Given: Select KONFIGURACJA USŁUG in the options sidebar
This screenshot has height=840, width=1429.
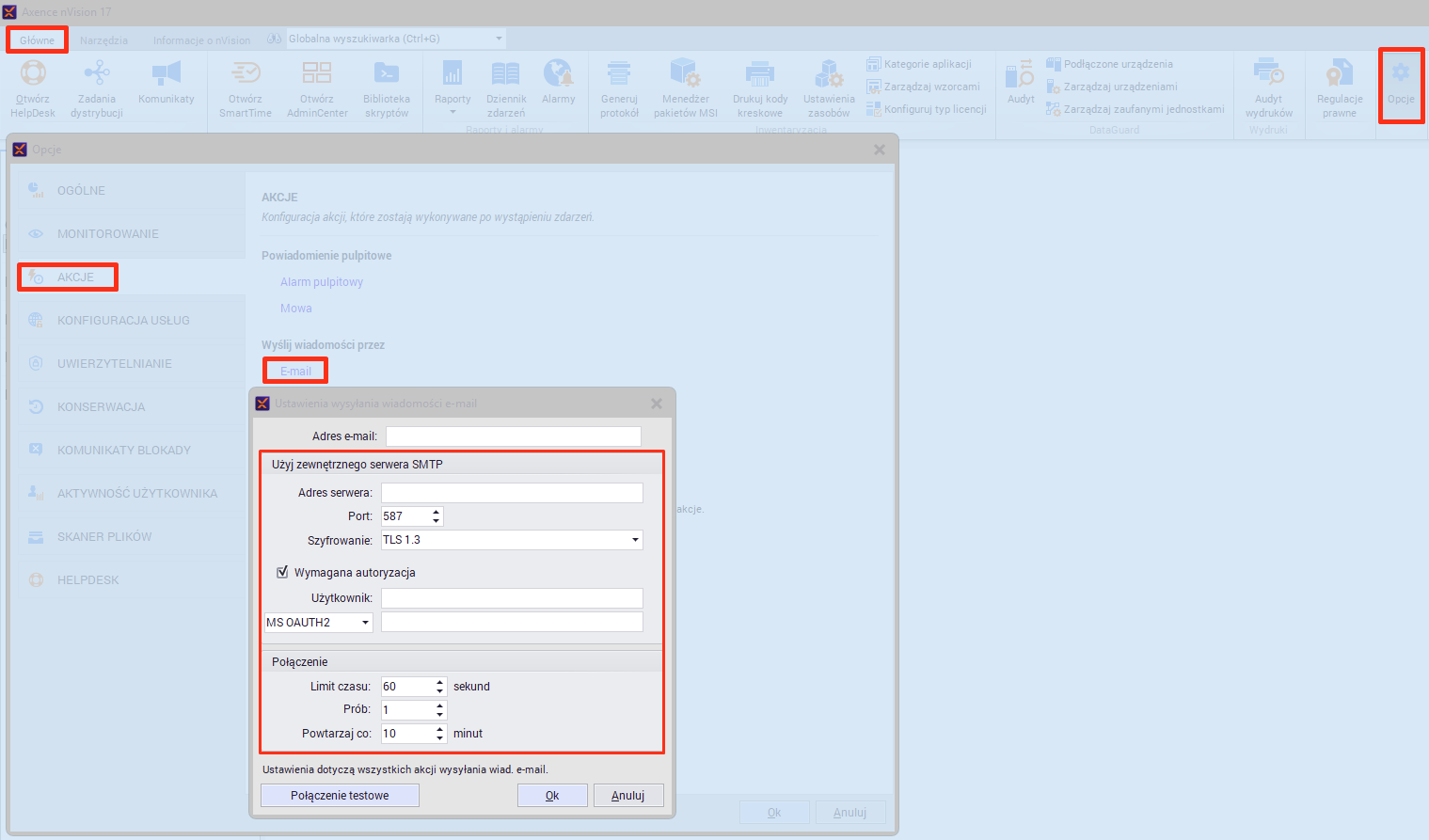Looking at the screenshot, I should click(x=123, y=320).
